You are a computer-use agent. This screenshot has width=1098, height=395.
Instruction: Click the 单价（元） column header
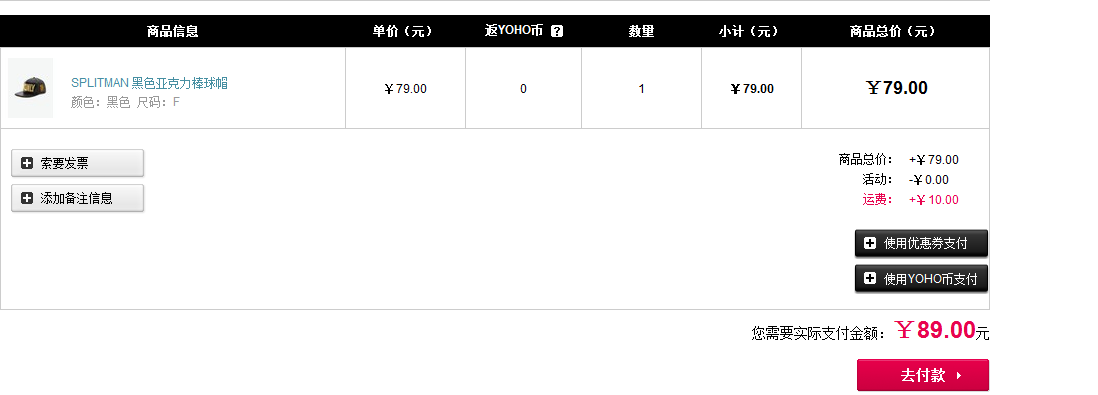404,31
